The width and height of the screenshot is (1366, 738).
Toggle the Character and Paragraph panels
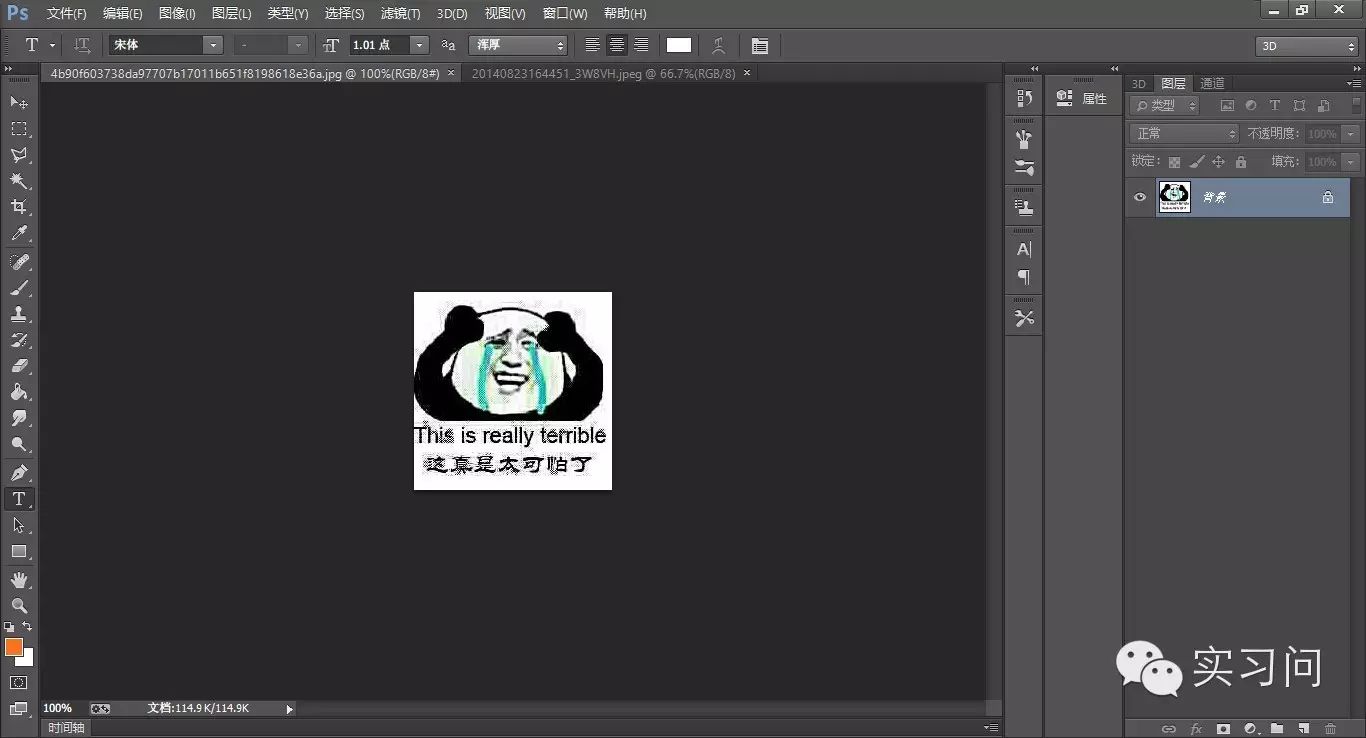click(760, 46)
